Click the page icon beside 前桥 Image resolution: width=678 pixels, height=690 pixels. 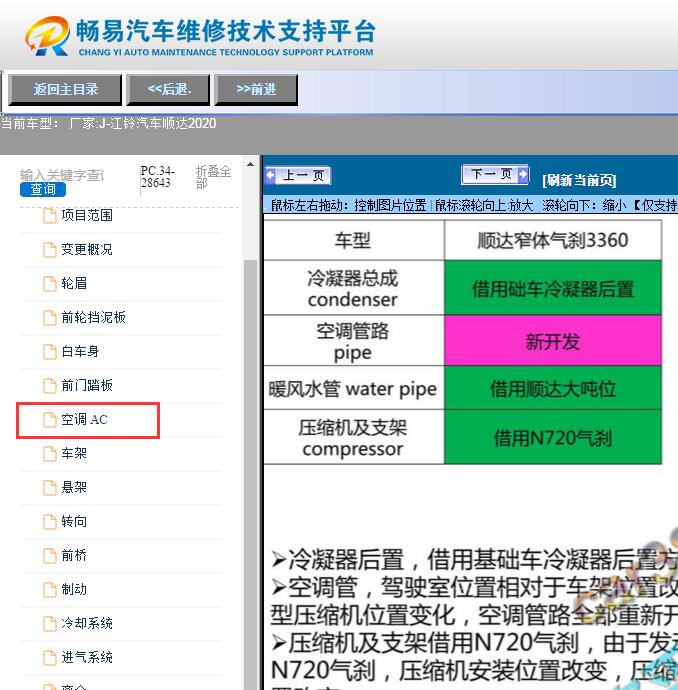(50, 556)
